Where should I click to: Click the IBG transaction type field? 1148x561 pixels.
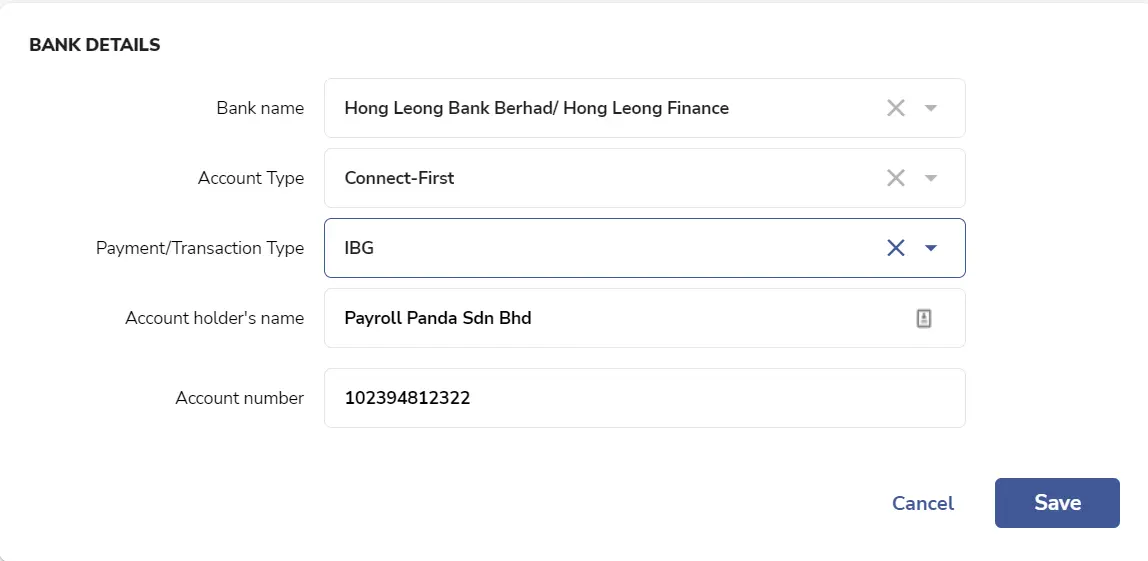(644, 248)
